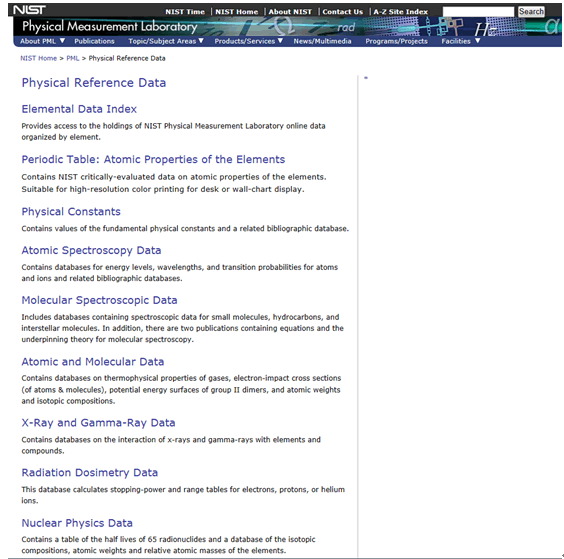Screen dimensions: 564x559
Task: Open the Nuclear Physics Data link
Action: click(x=77, y=523)
